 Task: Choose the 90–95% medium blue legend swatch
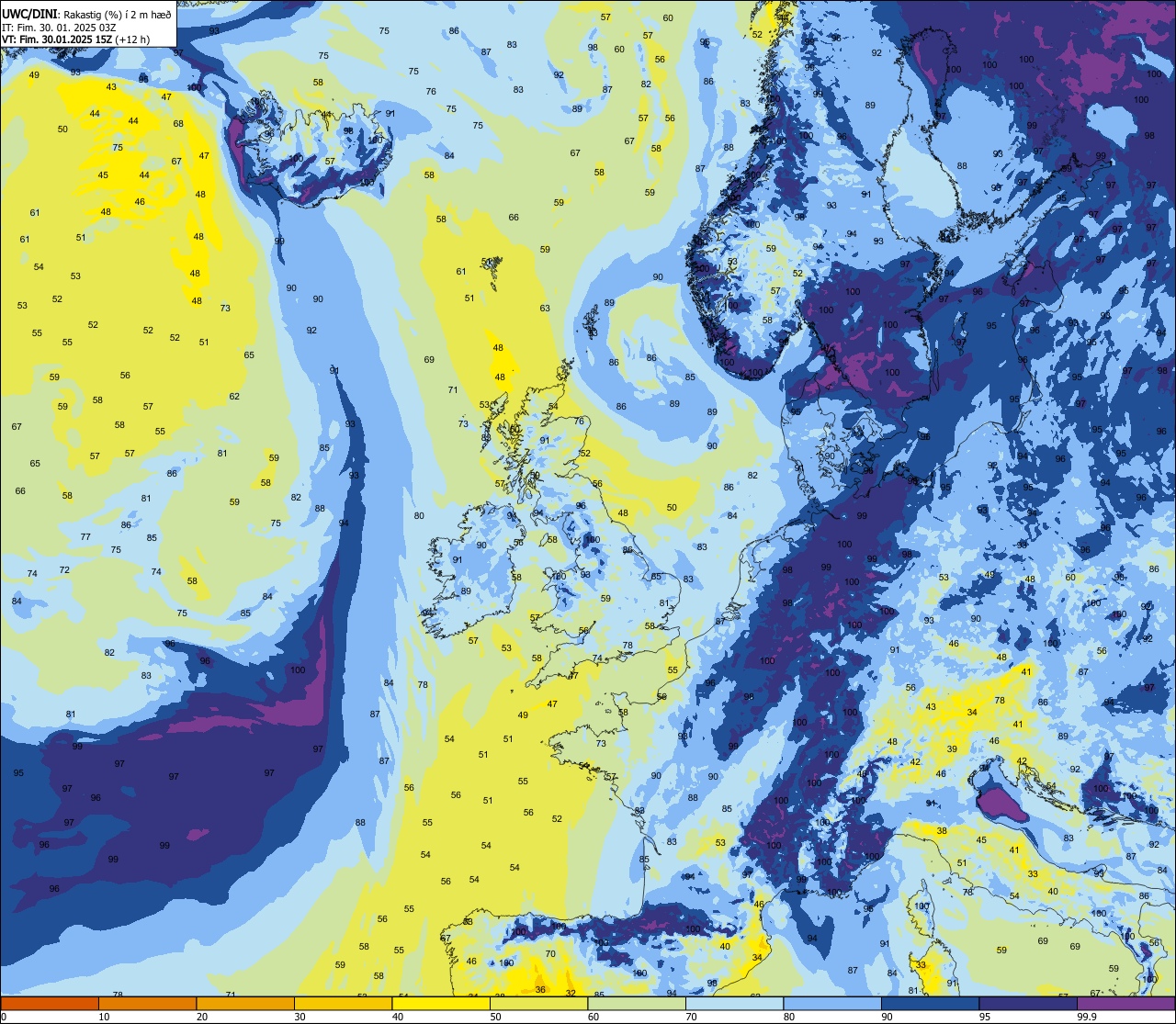931,1004
